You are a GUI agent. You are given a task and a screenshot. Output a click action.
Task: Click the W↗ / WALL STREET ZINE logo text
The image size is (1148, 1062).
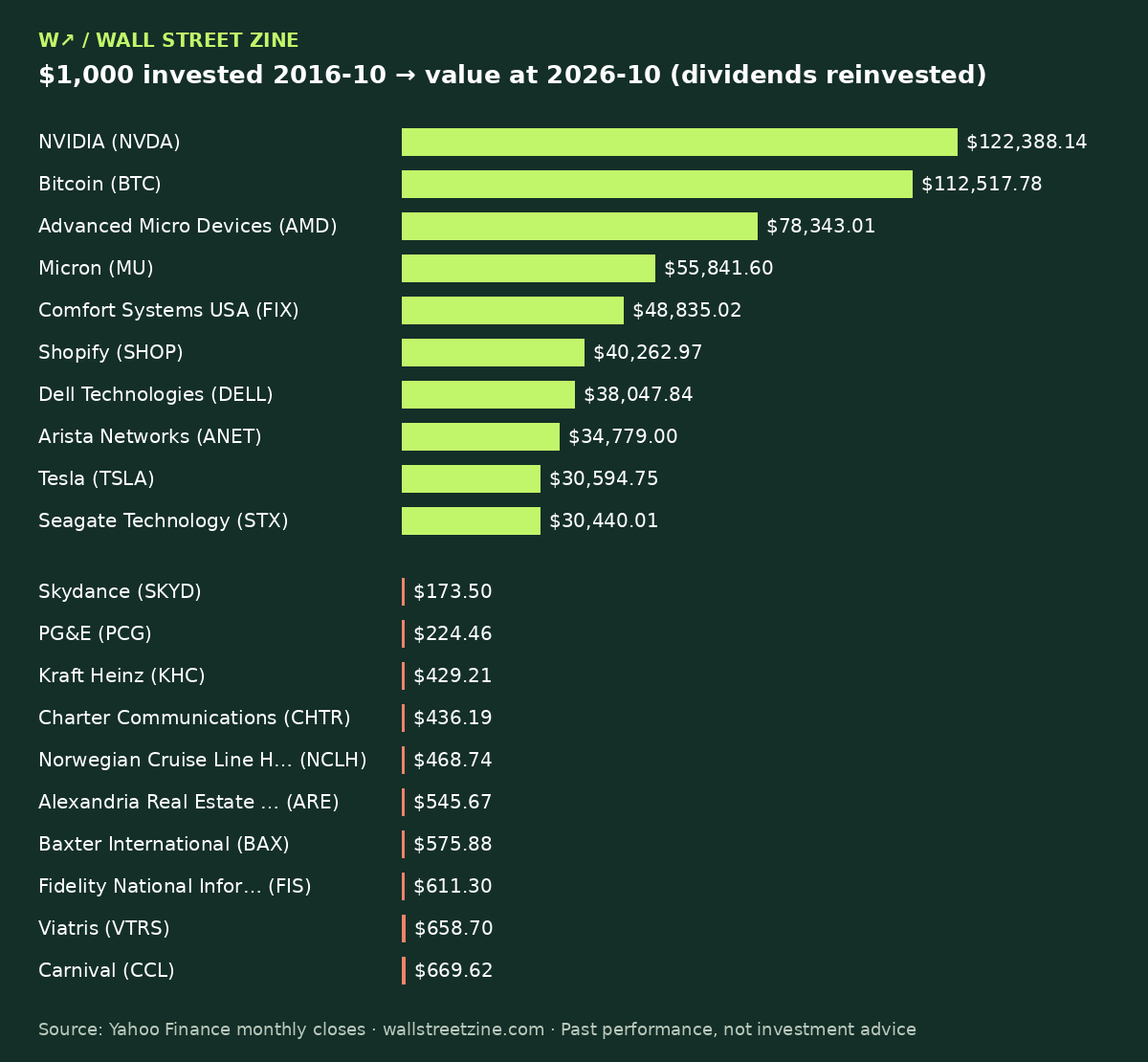click(x=168, y=41)
